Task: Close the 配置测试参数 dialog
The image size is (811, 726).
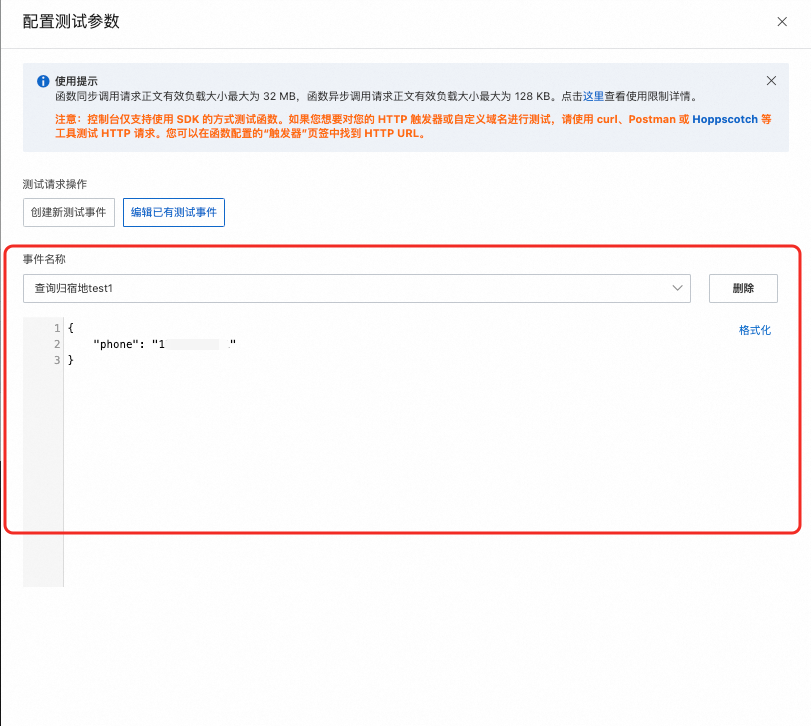Action: click(782, 22)
